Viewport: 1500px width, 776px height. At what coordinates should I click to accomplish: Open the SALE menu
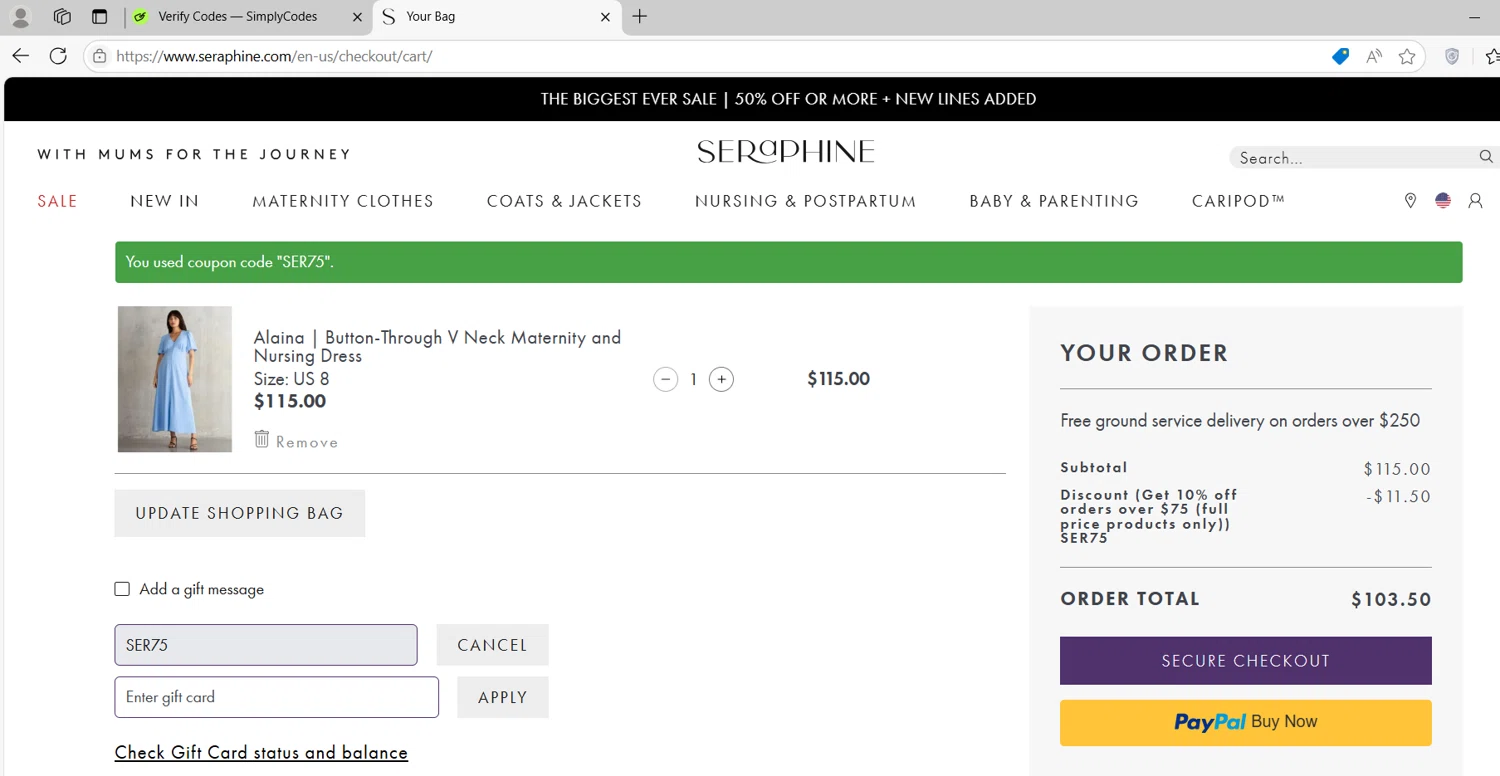[58, 201]
